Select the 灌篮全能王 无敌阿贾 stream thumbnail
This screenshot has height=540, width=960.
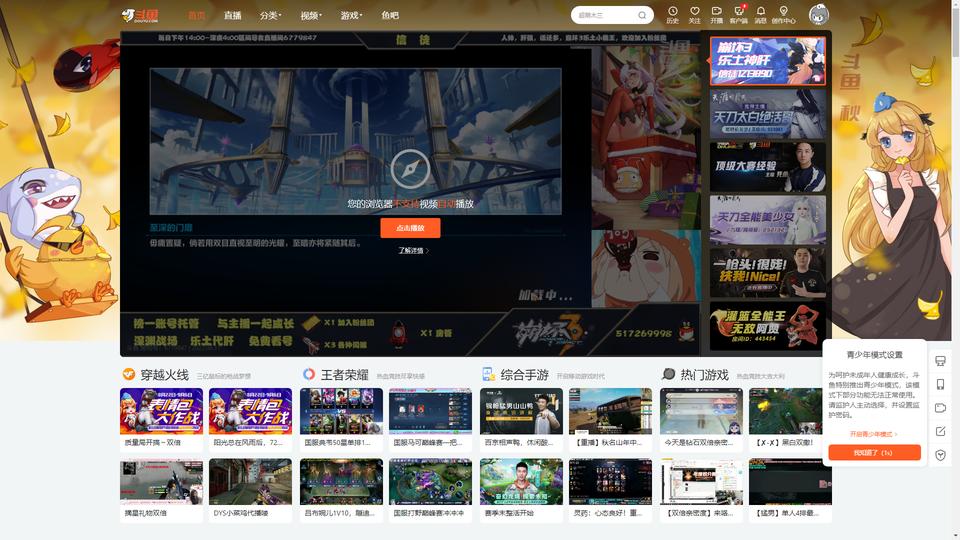click(768, 326)
